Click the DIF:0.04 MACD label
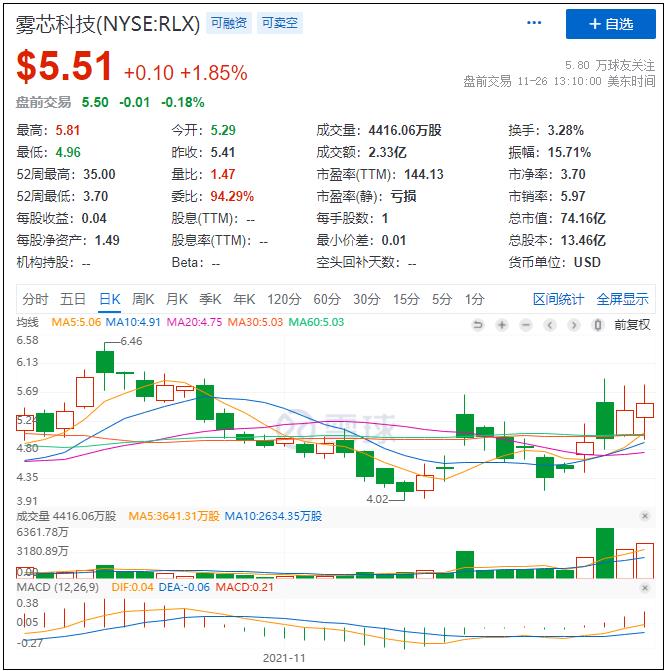 point(132,587)
